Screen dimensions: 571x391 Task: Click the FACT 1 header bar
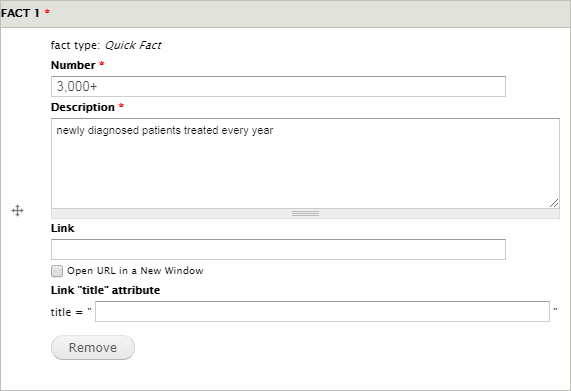[286, 13]
